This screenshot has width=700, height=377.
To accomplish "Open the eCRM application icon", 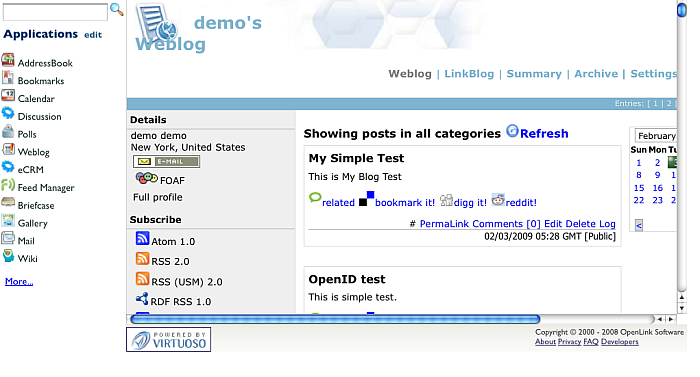I will pyautogui.click(x=8, y=167).
